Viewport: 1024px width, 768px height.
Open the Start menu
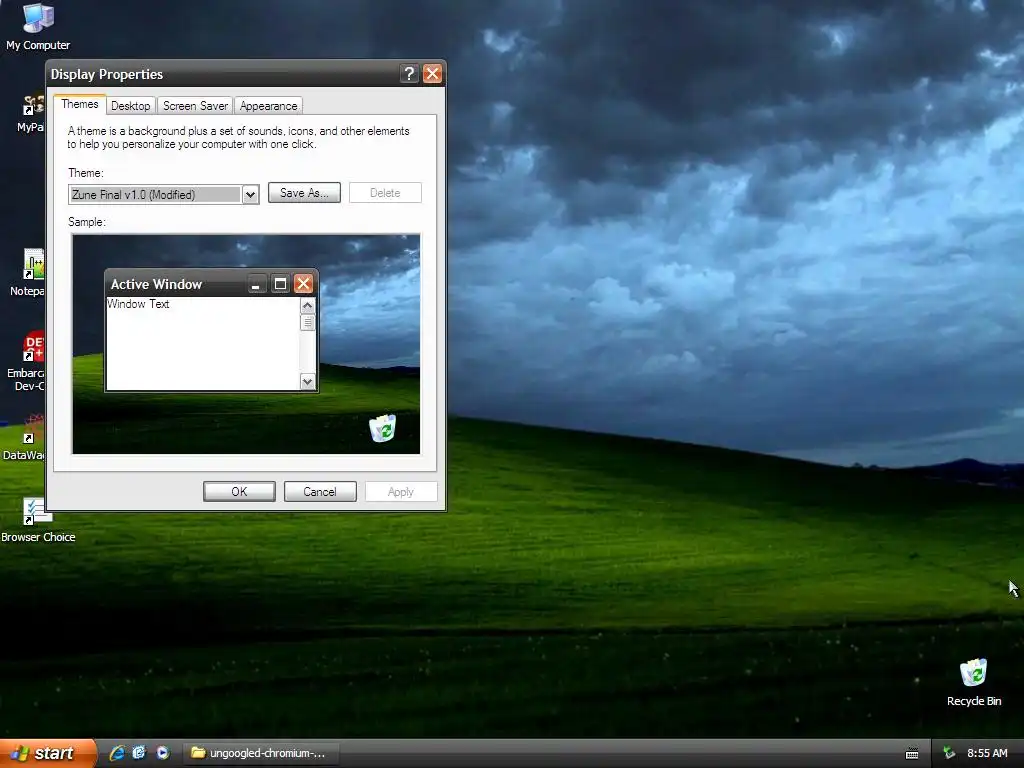click(47, 753)
